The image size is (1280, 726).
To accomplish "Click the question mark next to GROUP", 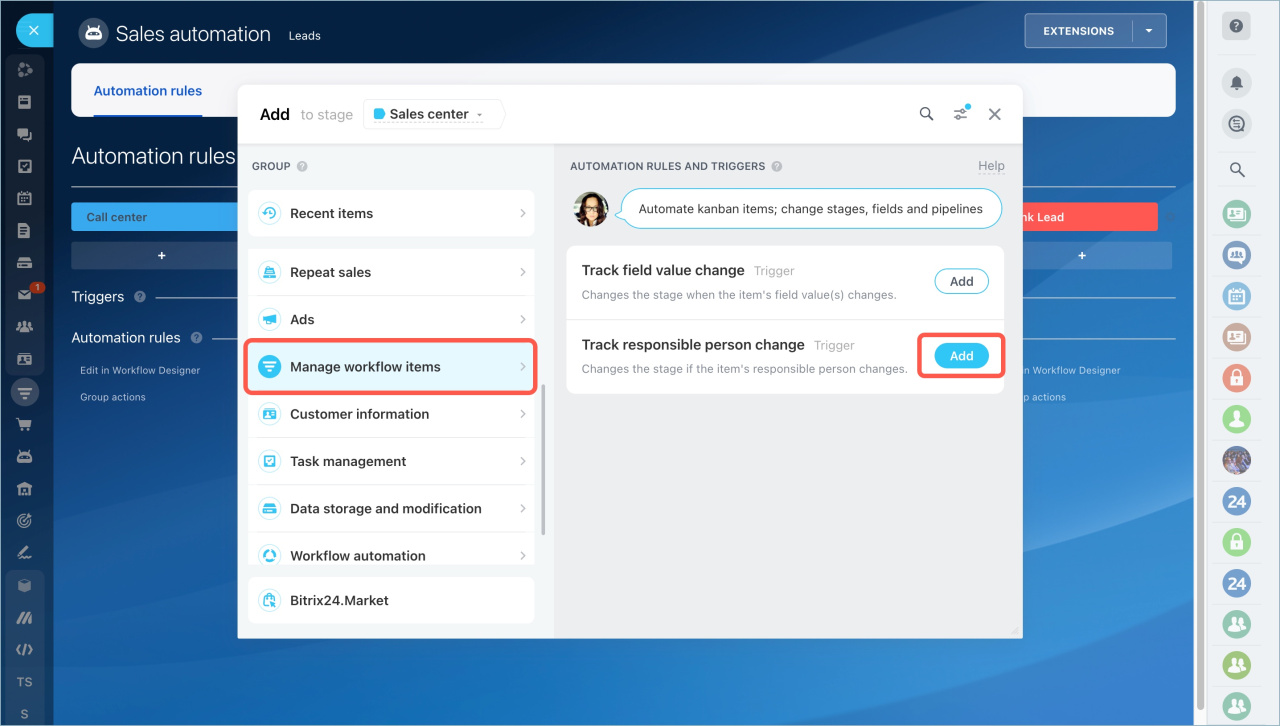I will (x=302, y=167).
